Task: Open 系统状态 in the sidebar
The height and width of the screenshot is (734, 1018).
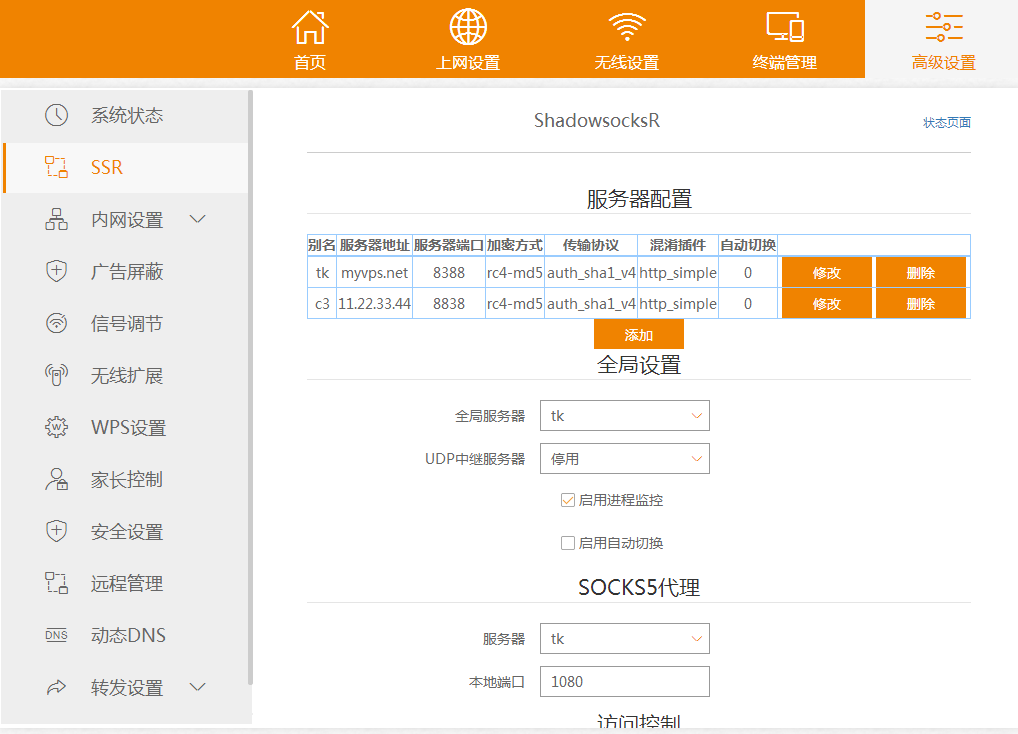Action: tap(125, 115)
